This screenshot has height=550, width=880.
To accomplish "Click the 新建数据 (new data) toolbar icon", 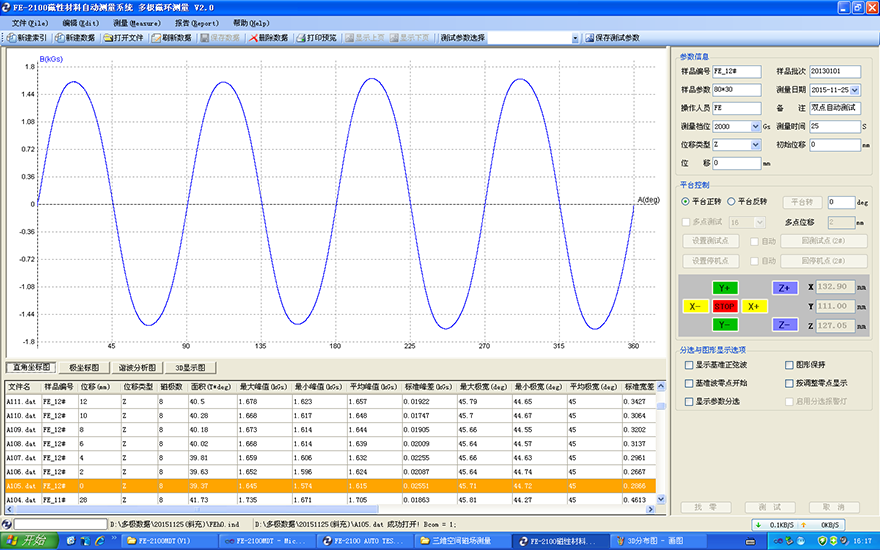I will coord(60,38).
